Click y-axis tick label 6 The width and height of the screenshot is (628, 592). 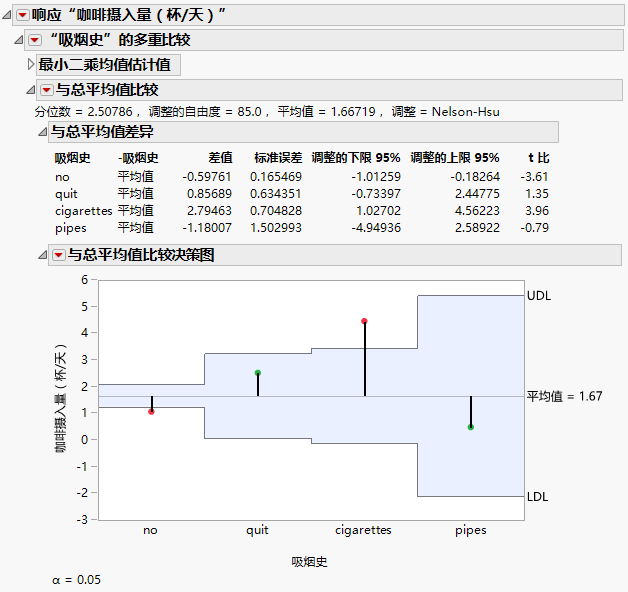pos(84,280)
